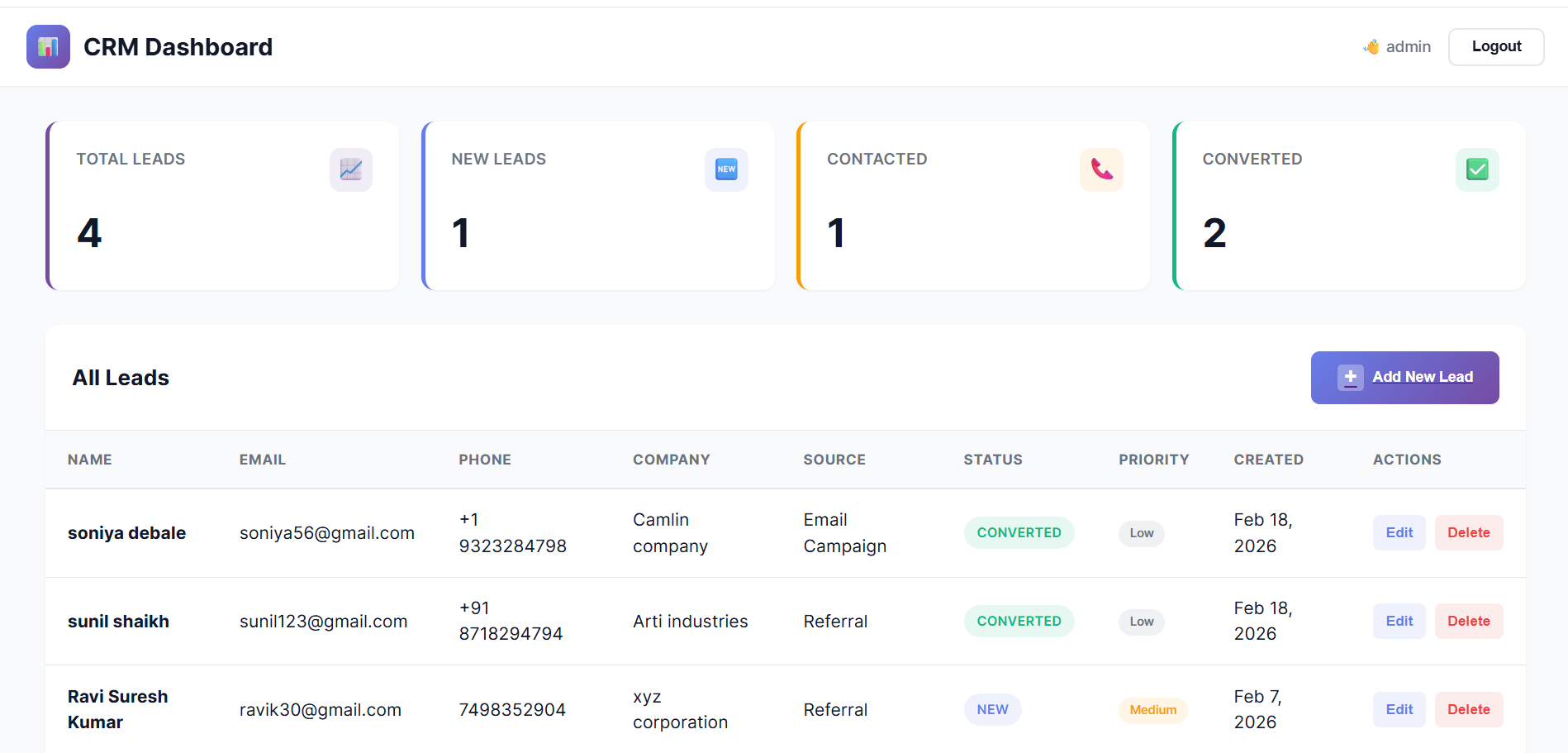
Task: Click the Total Leads chart icon
Action: click(x=351, y=169)
